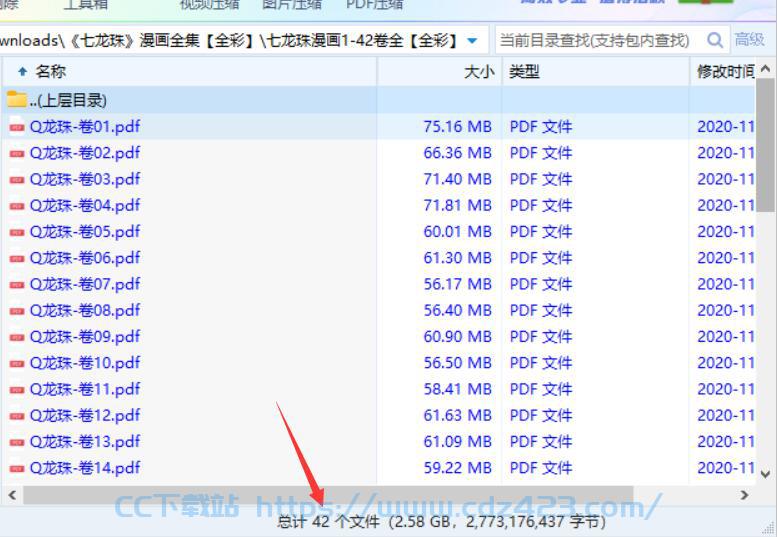Viewport: 777px width, 537px height.
Task: Click the PDF icon of Q龙珠-卷10.pdf
Action: pos(17,363)
